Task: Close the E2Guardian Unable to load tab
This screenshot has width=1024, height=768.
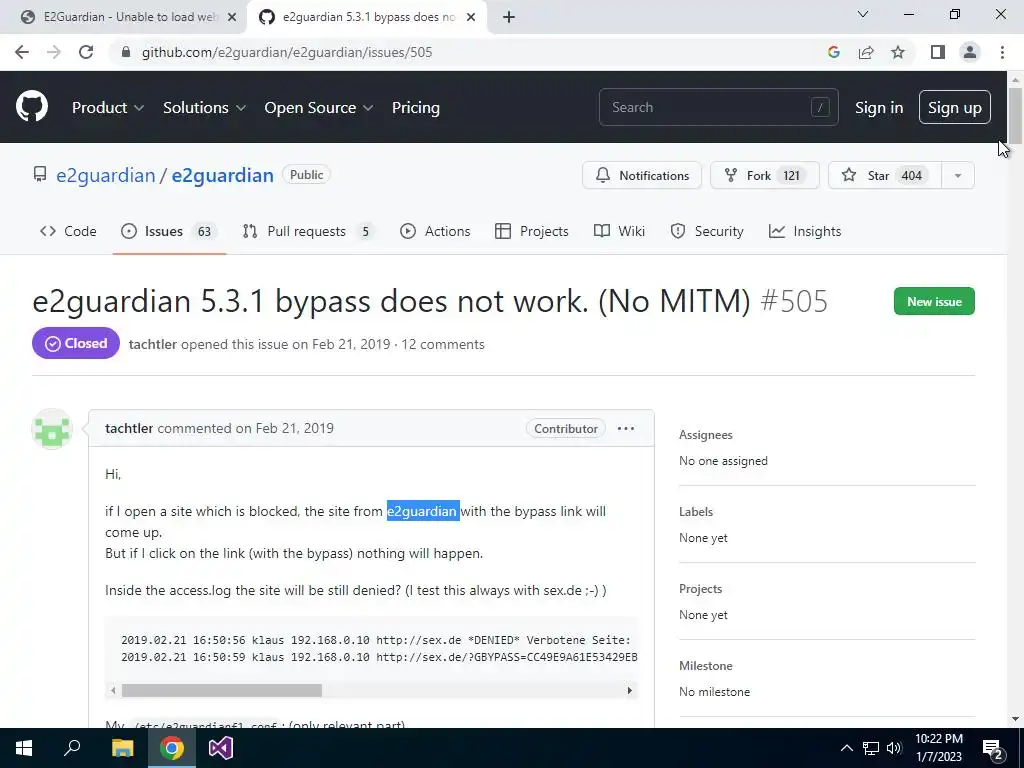Action: pos(232,17)
